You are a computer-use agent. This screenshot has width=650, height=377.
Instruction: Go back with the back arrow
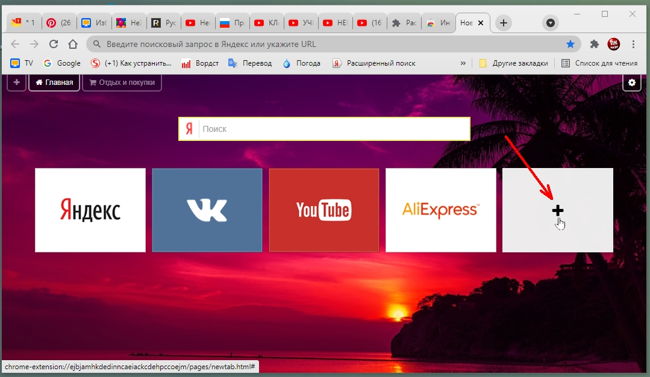pos(15,44)
